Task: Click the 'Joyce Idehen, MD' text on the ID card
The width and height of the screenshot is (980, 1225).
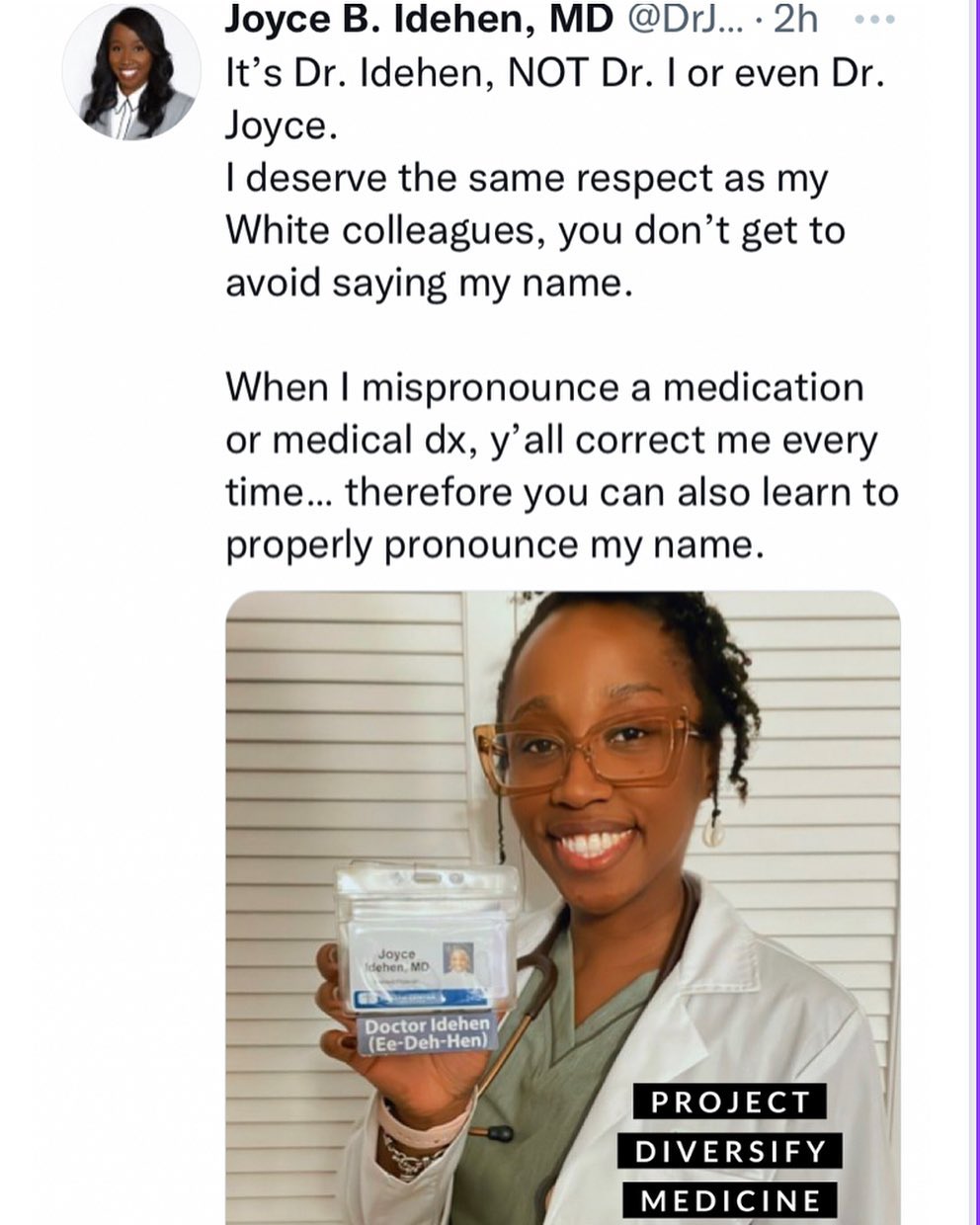Action: 396,961
